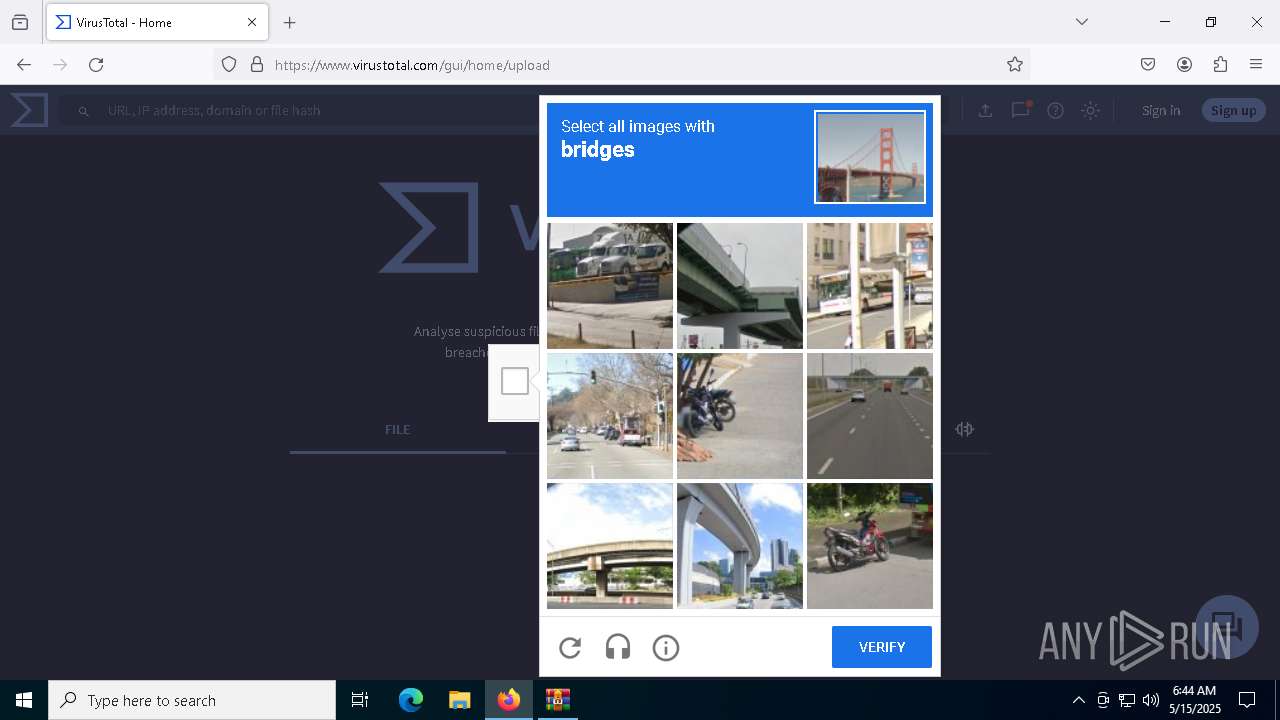This screenshot has width=1280, height=720.
Task: Switch to the FILE tab
Action: (398, 429)
